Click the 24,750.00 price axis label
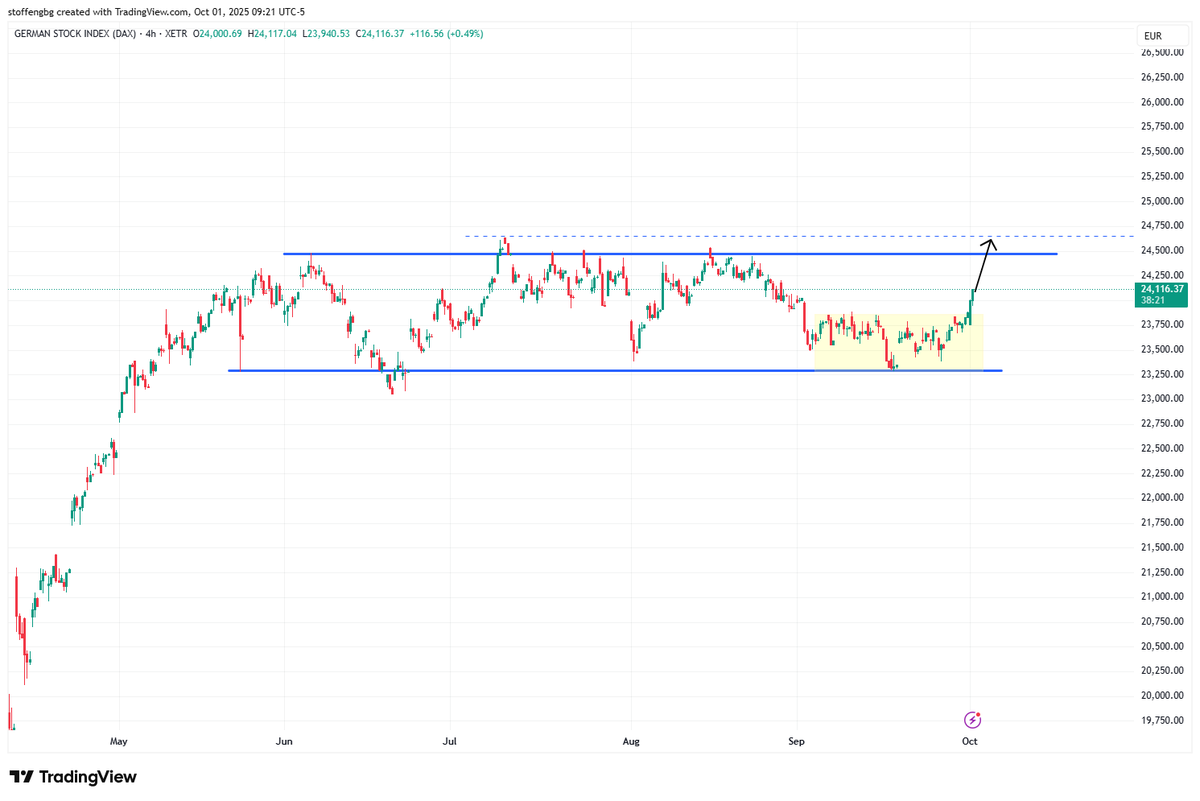1200x801 pixels. tap(1163, 226)
